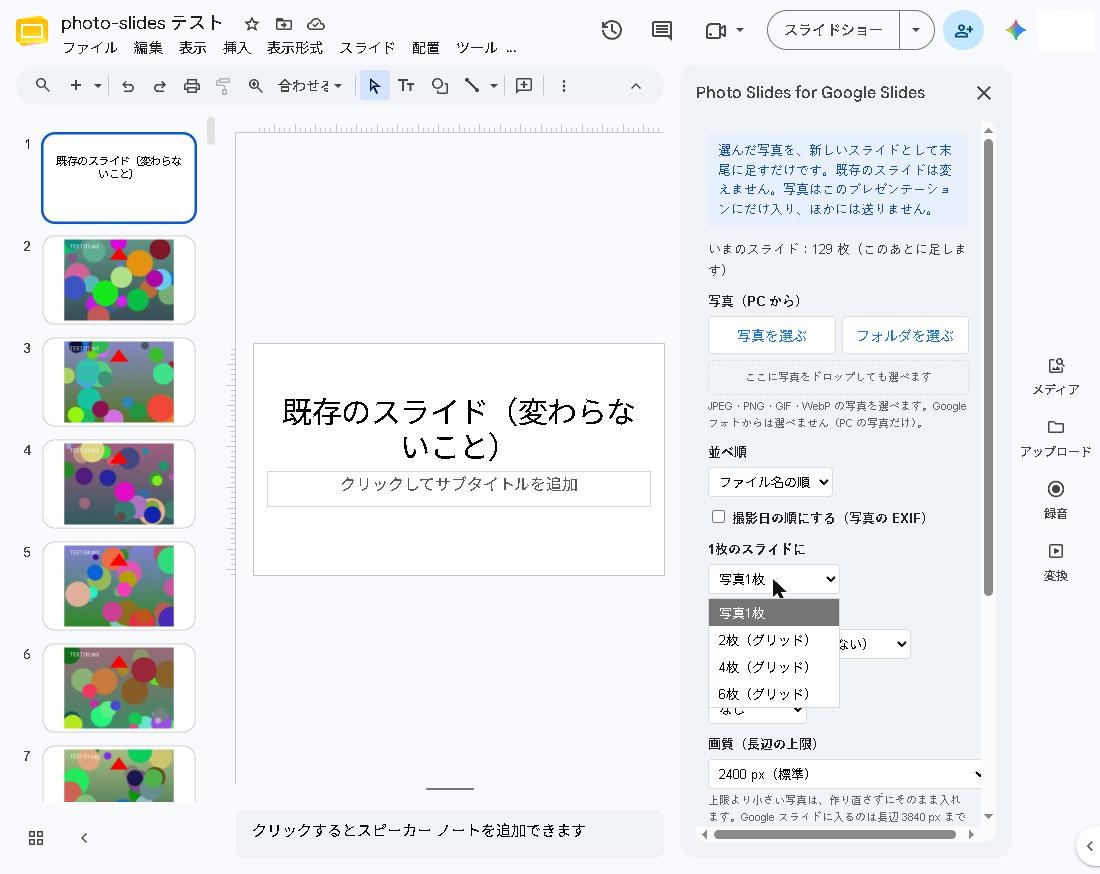Select the arrow cursor tool
This screenshot has width=1100, height=874.
(x=375, y=86)
